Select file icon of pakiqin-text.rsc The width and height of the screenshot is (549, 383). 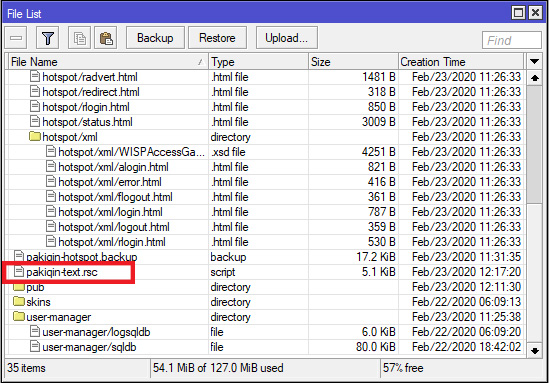(x=19, y=272)
